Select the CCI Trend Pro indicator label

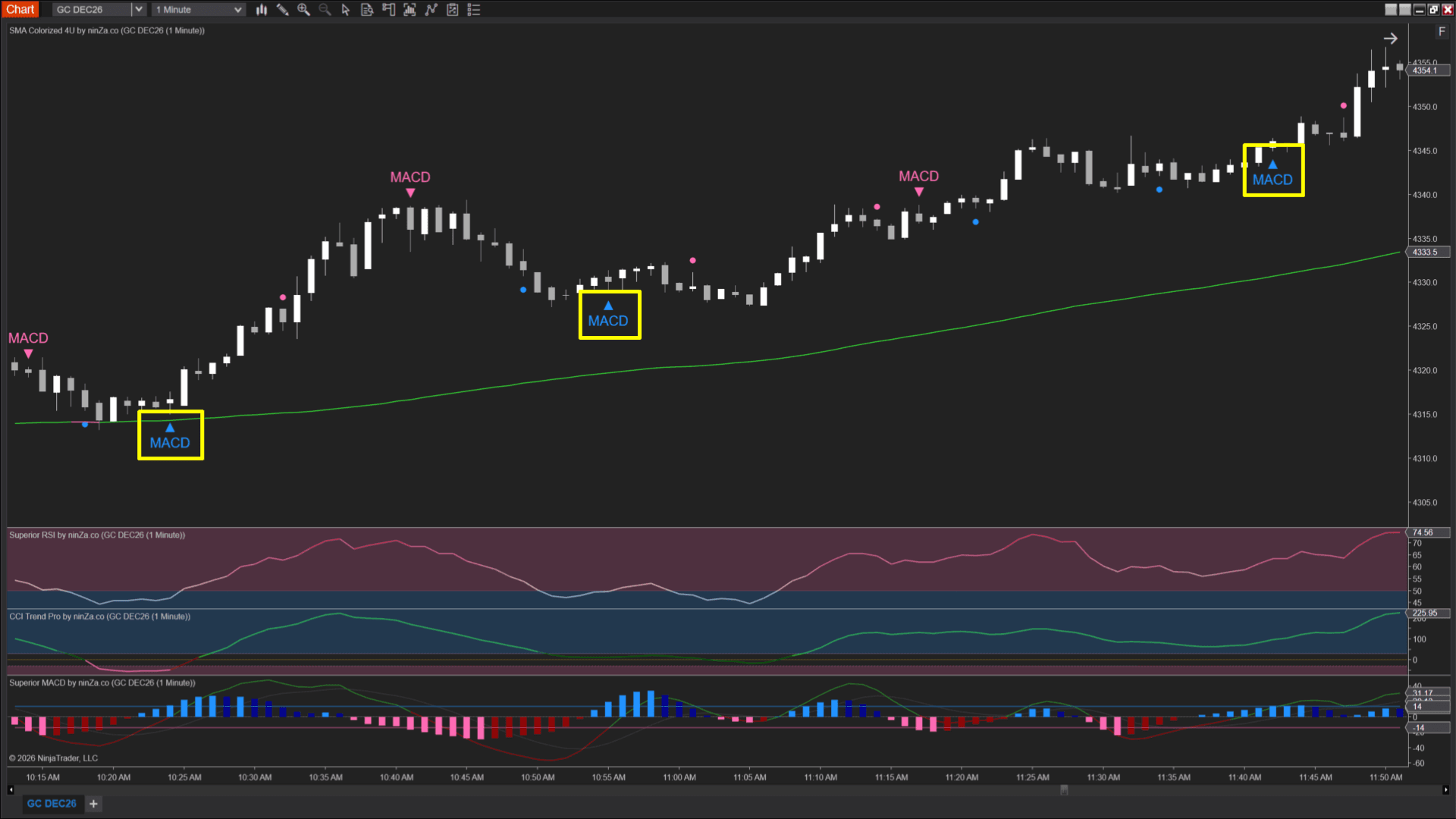(x=99, y=617)
